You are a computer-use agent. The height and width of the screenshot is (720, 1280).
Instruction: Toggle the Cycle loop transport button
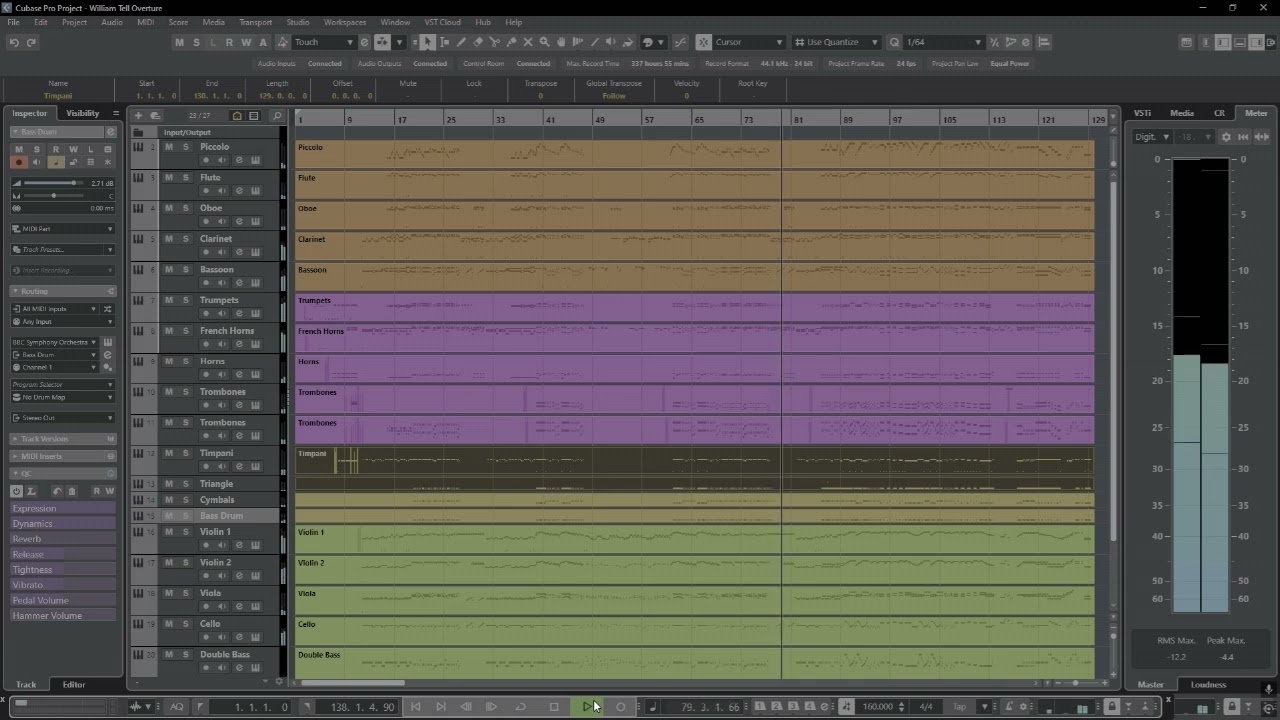520,707
